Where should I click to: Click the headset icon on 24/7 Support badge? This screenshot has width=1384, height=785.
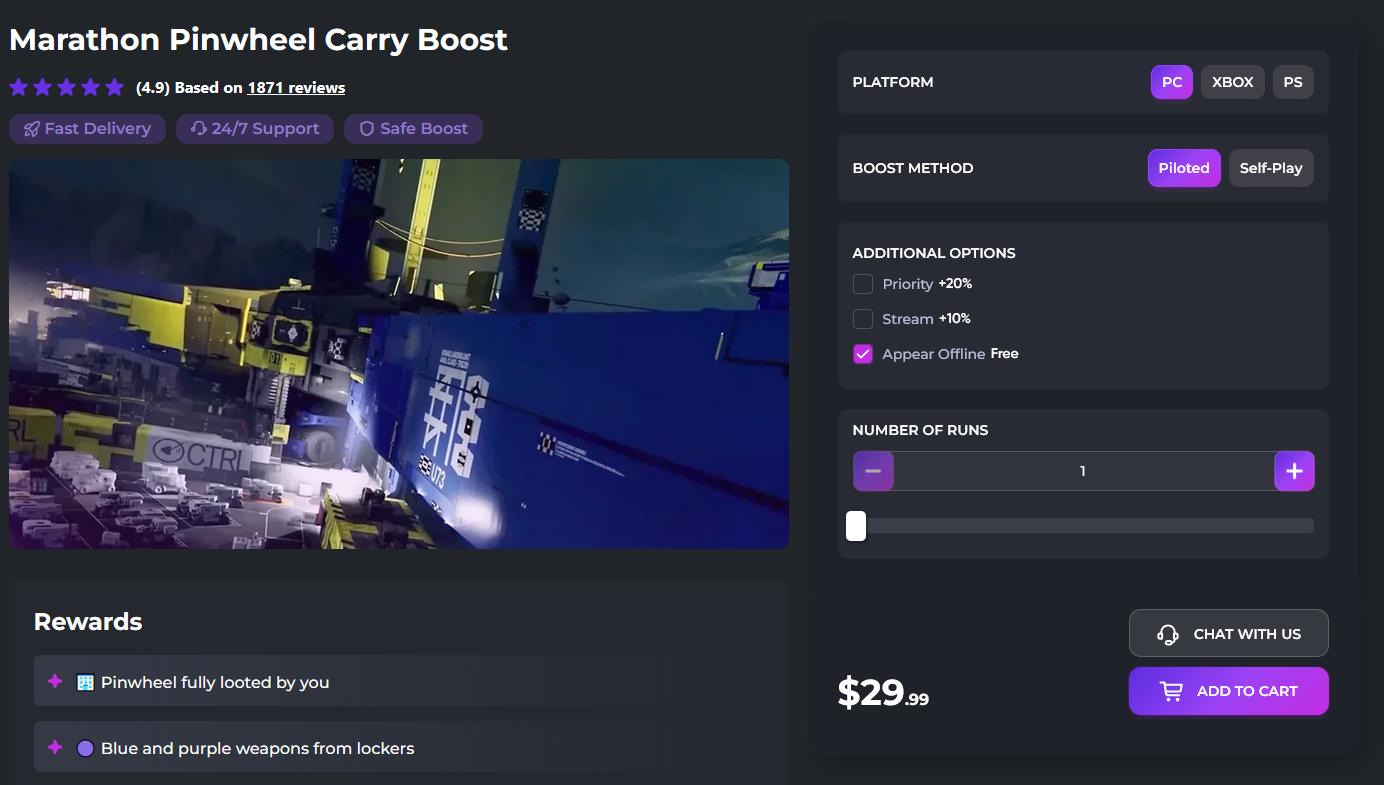[199, 129]
